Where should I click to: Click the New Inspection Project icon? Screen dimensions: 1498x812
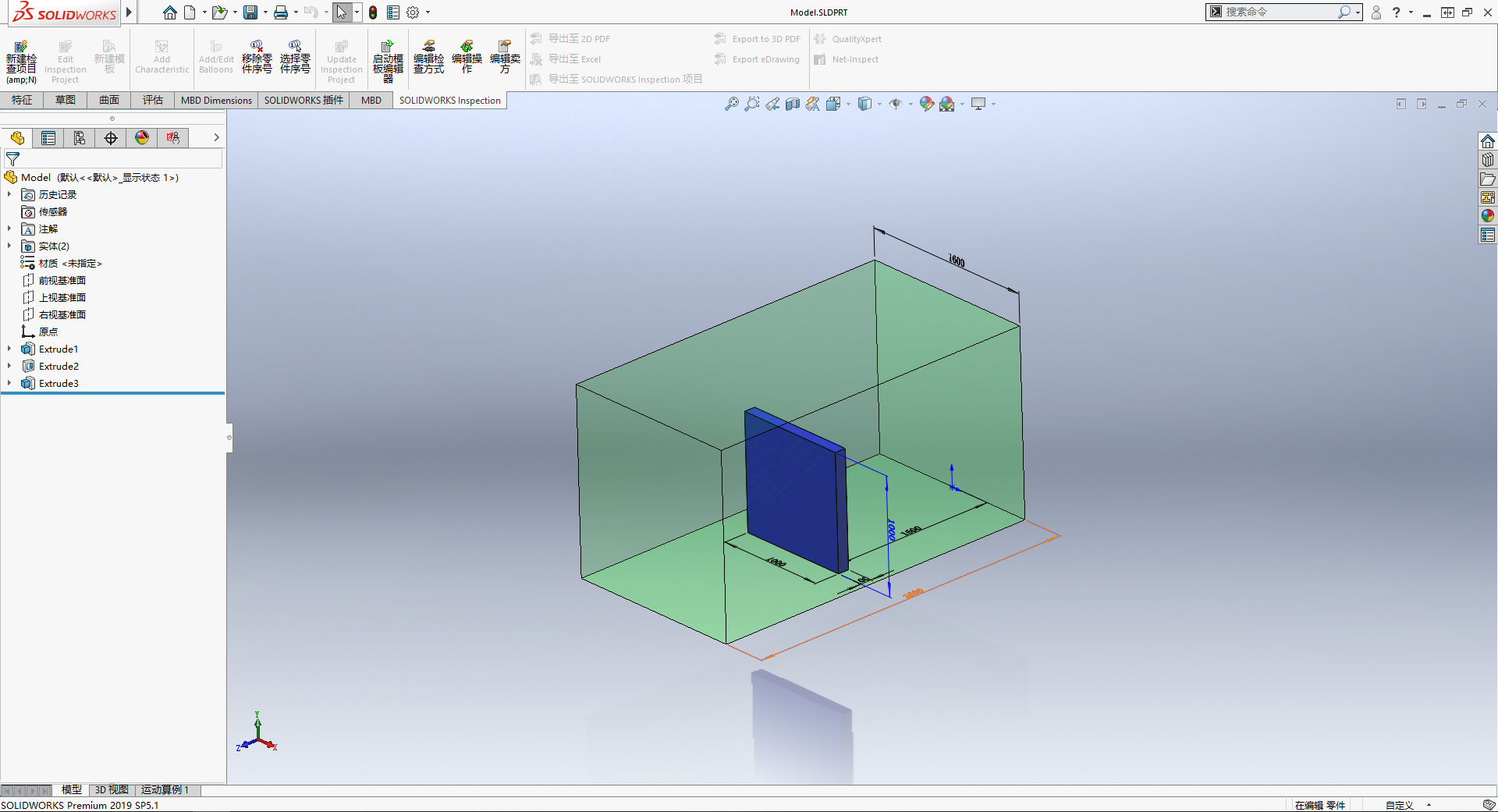pos(21,62)
